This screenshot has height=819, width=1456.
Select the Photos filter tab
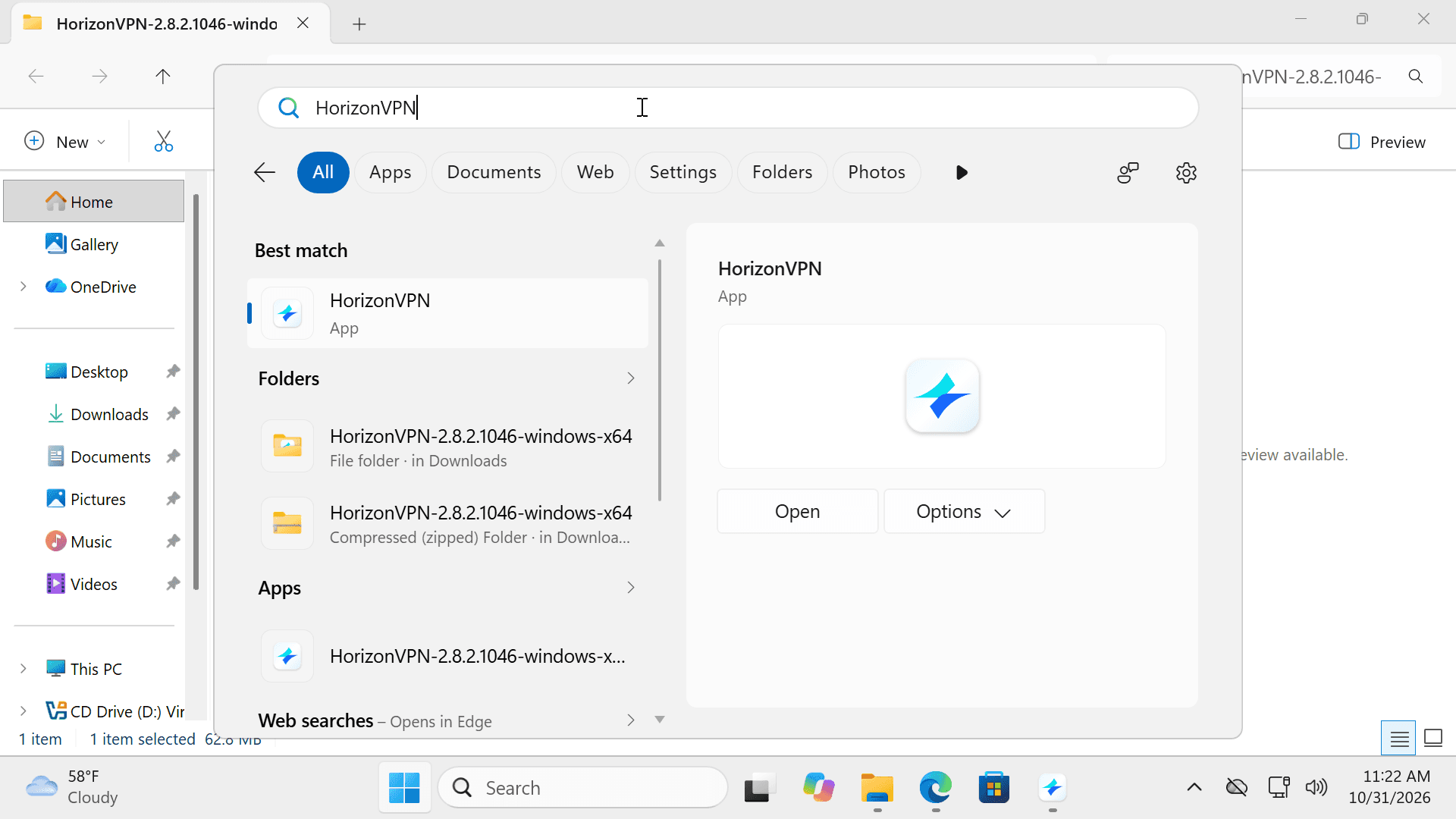877,173
